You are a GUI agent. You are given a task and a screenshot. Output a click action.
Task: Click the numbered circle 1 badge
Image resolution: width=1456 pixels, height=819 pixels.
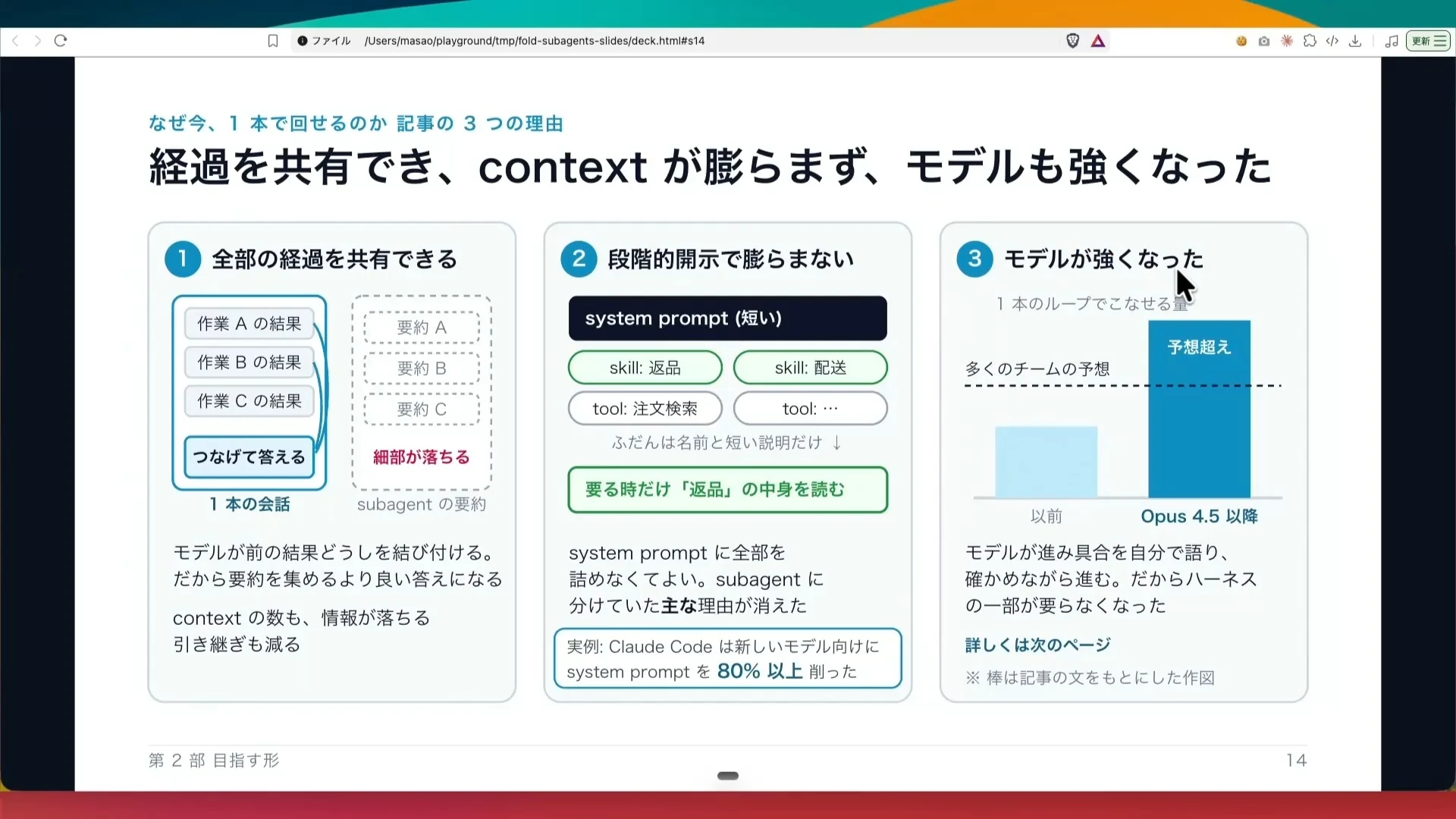183,259
